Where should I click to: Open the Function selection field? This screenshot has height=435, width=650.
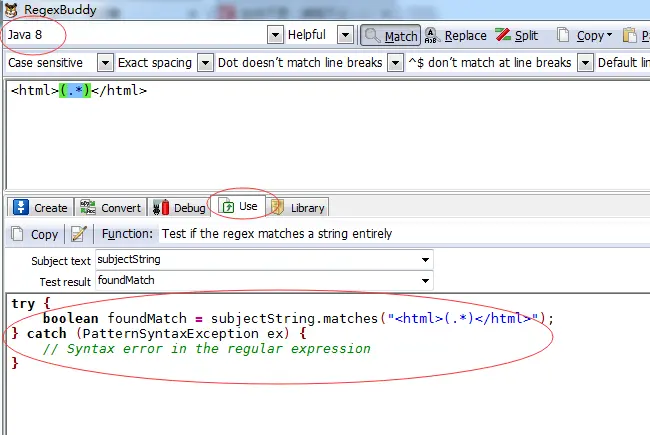tap(404, 234)
